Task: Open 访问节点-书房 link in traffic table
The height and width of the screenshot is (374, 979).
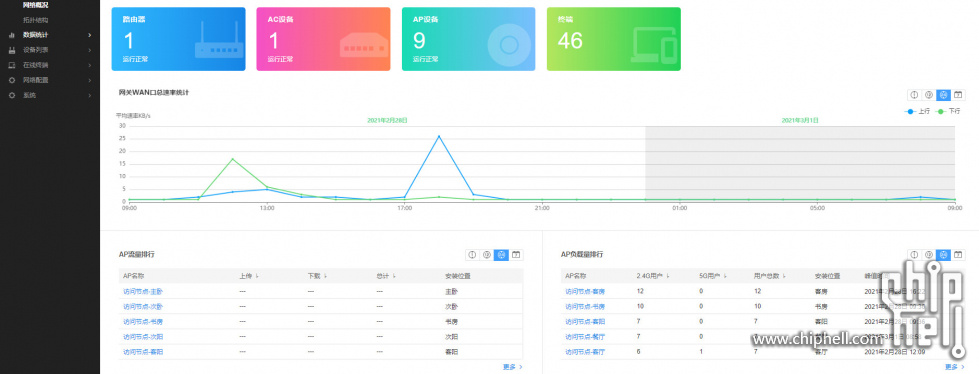Action: (x=143, y=322)
